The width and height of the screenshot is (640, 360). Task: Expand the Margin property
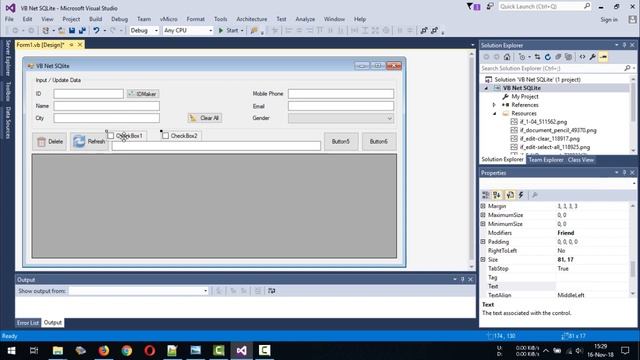[483, 206]
